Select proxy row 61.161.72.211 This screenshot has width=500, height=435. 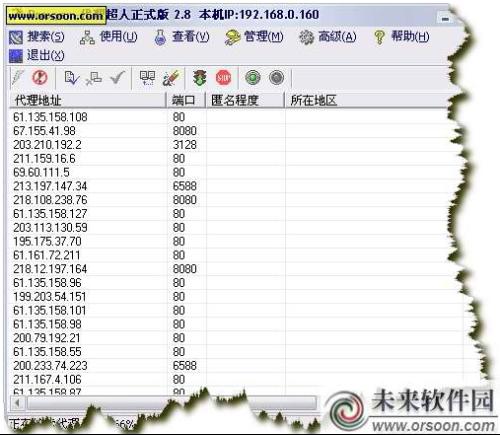click(x=230, y=255)
